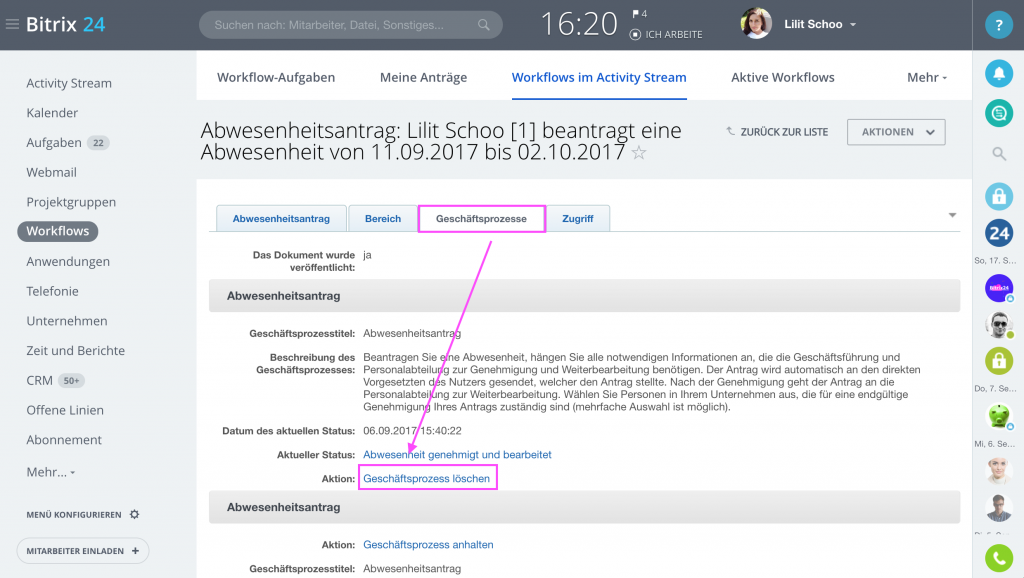The height and width of the screenshot is (578, 1024).
Task: Click the plus icon on Mitarbeiter einladen
Action: coord(135,551)
